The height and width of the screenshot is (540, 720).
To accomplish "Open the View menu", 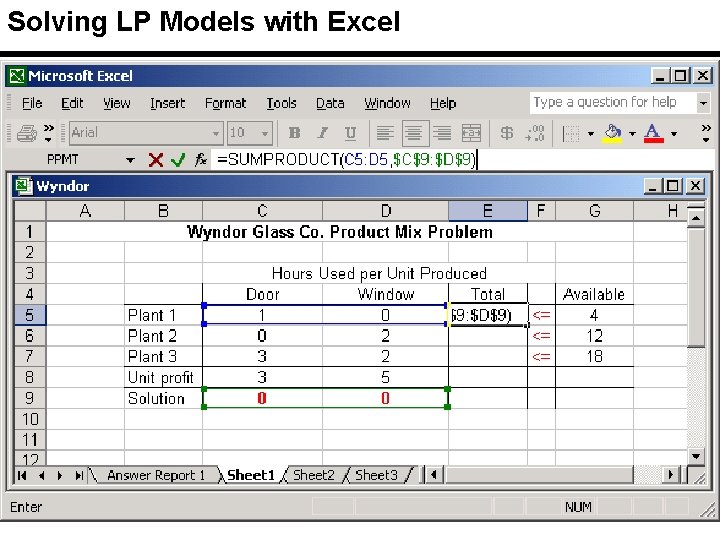I will click(x=117, y=103).
